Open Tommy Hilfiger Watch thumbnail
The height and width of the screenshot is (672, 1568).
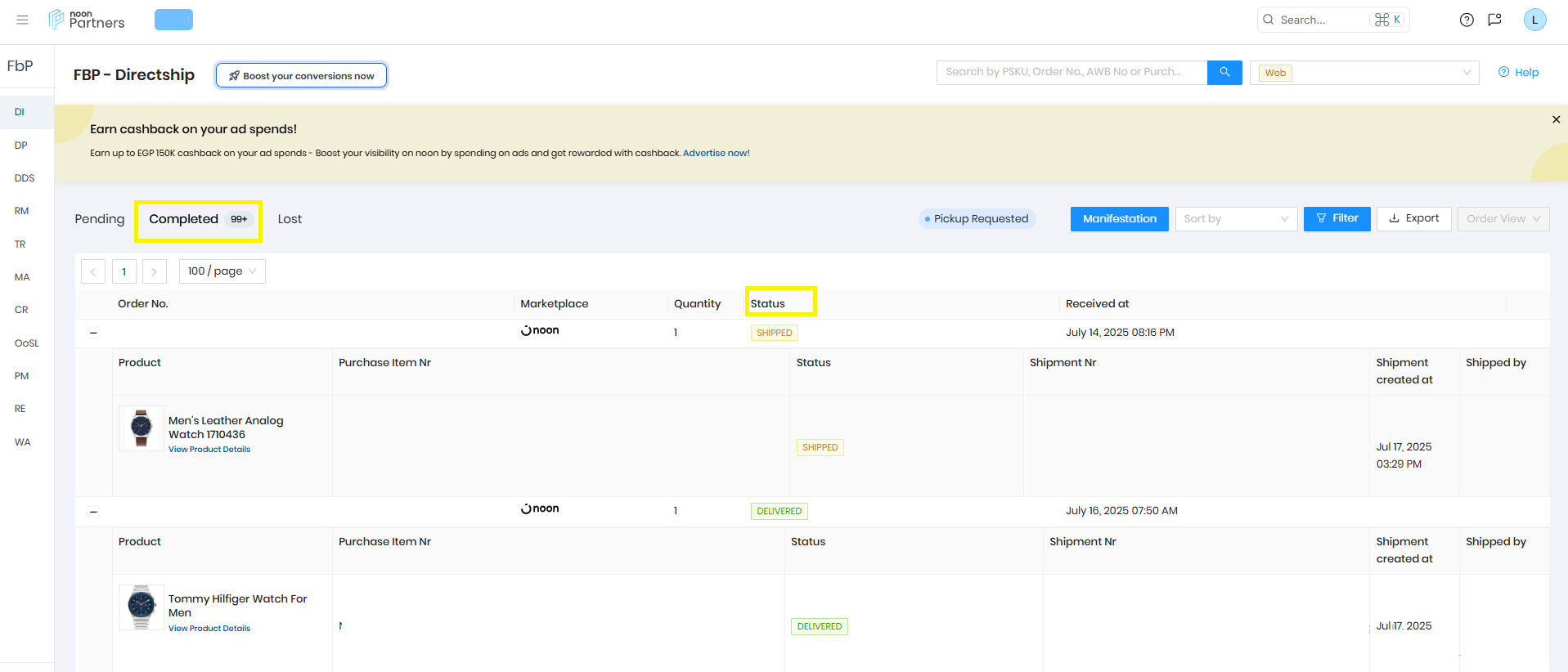[142, 607]
